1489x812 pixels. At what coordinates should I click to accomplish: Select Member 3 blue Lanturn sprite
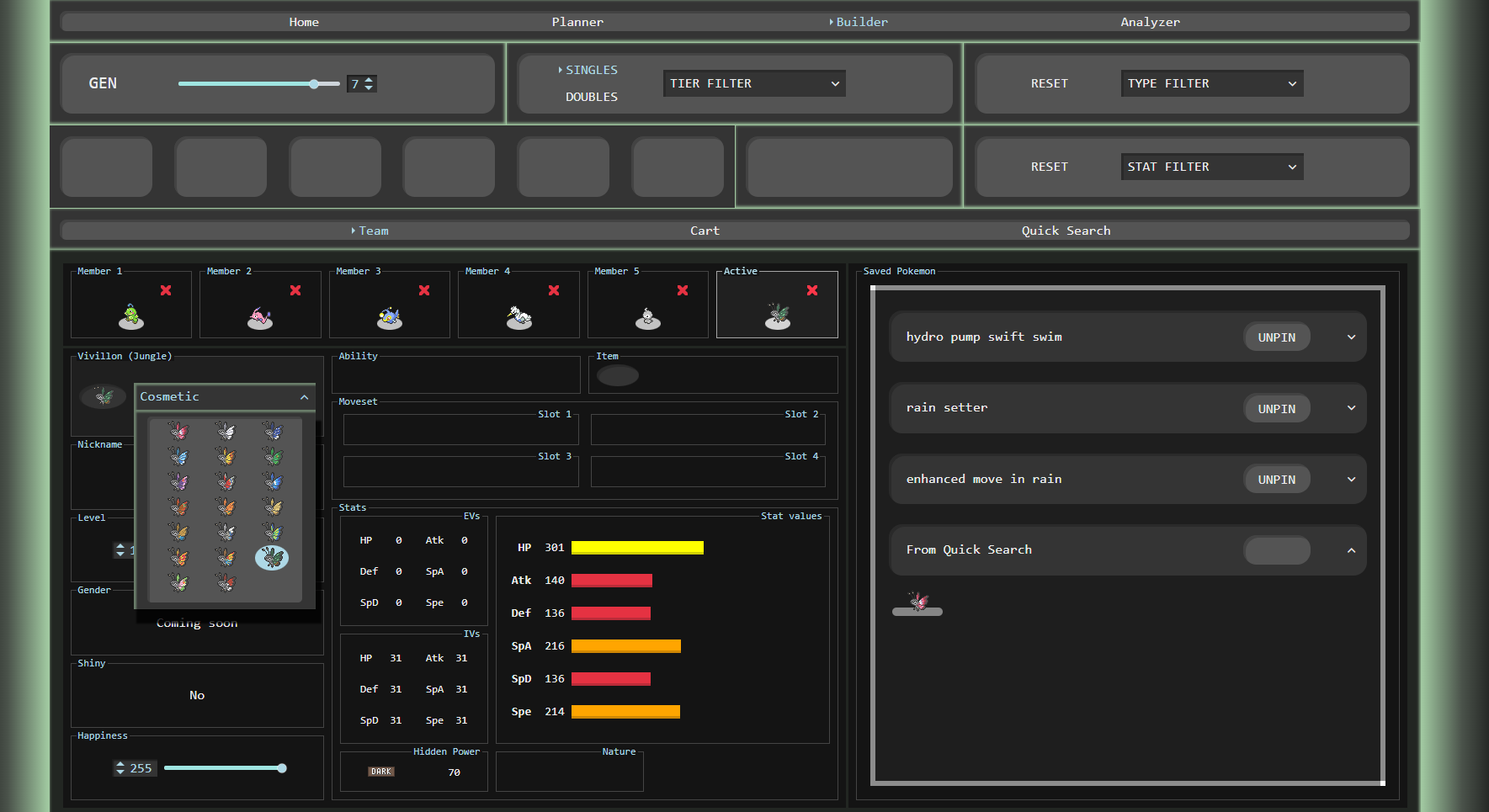click(390, 316)
